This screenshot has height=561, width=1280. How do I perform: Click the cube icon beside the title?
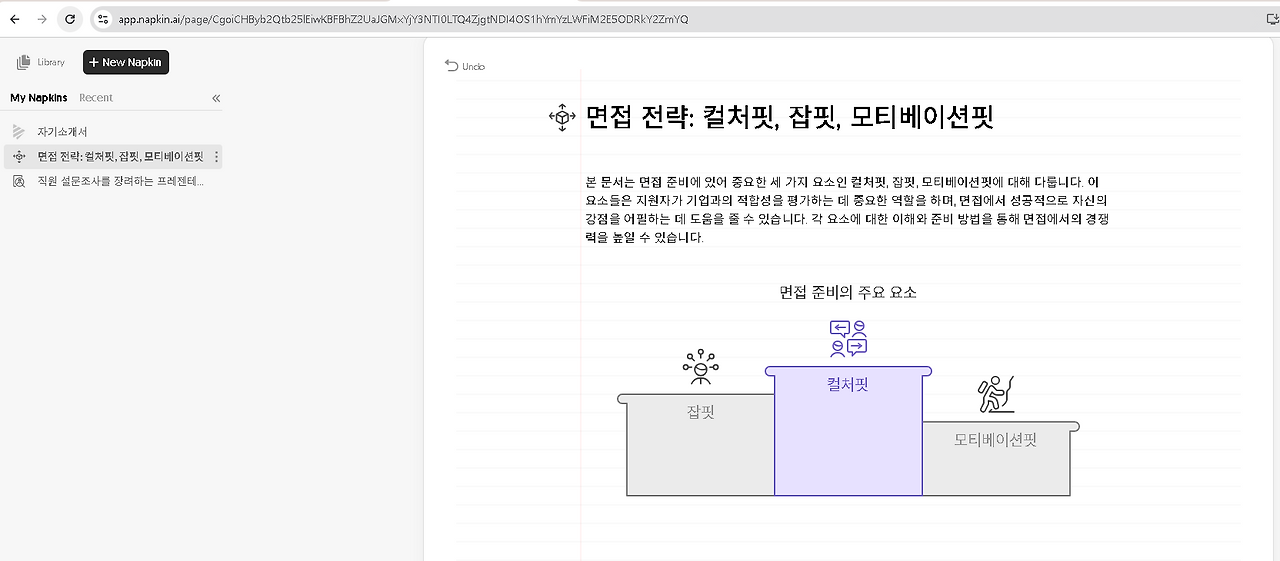click(x=563, y=117)
